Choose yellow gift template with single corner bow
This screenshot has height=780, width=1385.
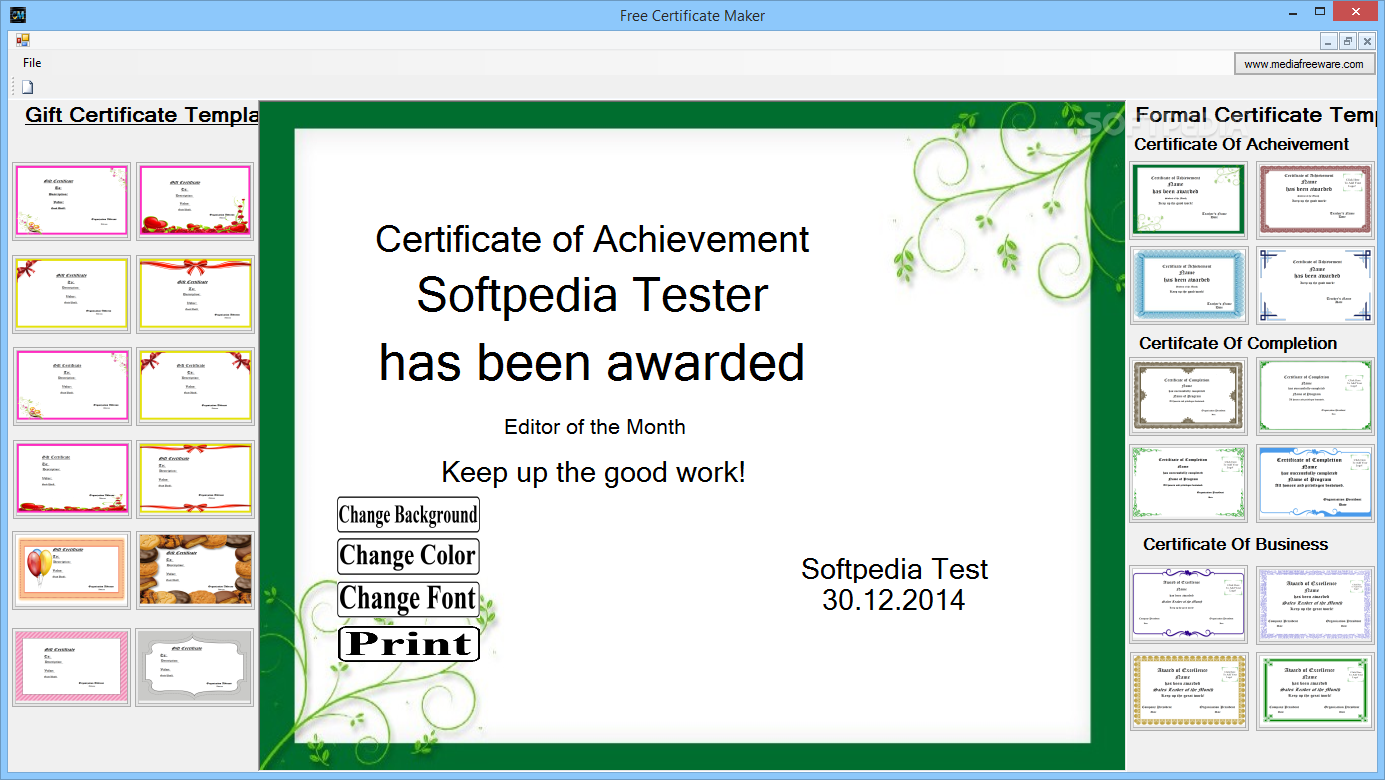tap(71, 294)
